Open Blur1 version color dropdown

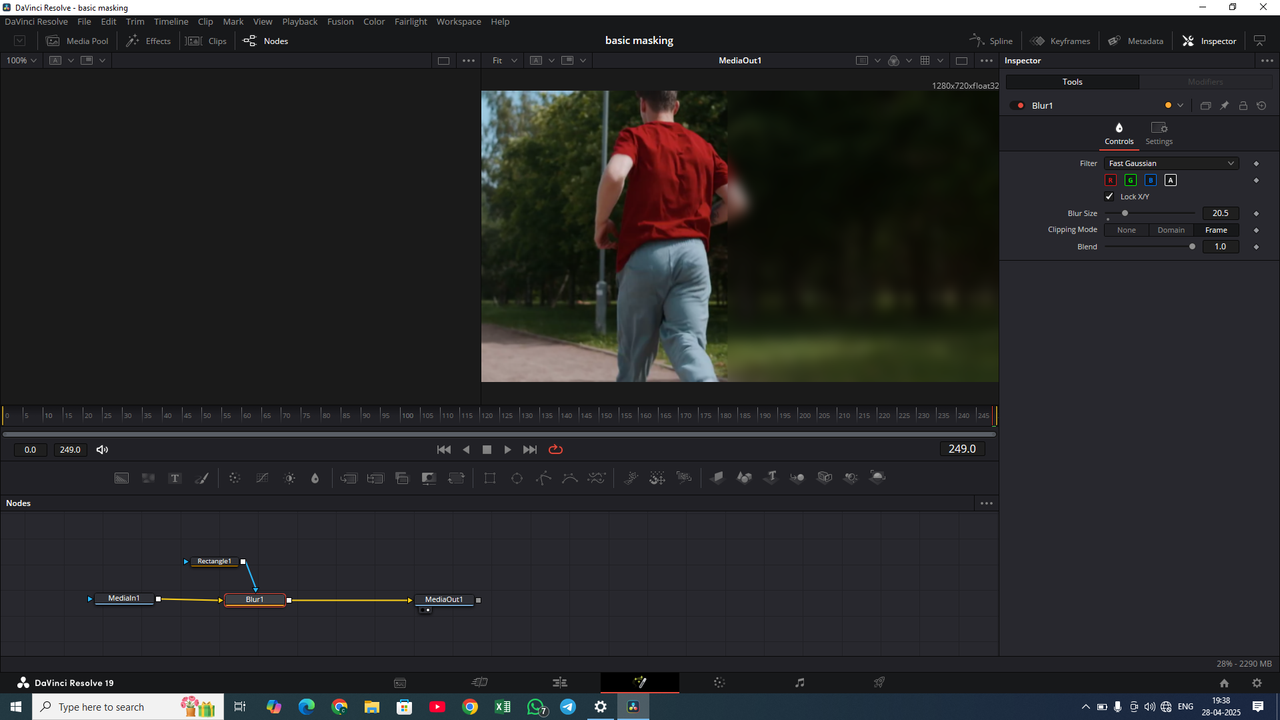(x=1177, y=105)
